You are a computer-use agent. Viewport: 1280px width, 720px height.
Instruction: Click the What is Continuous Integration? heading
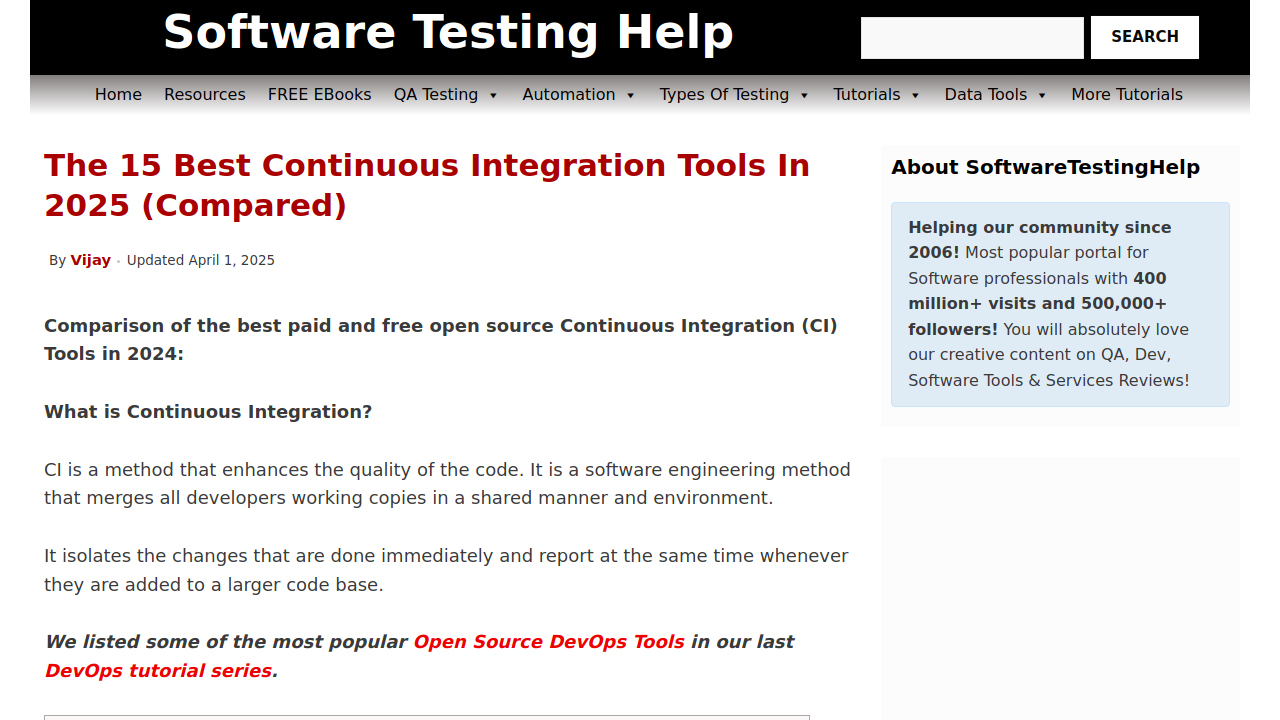208,412
